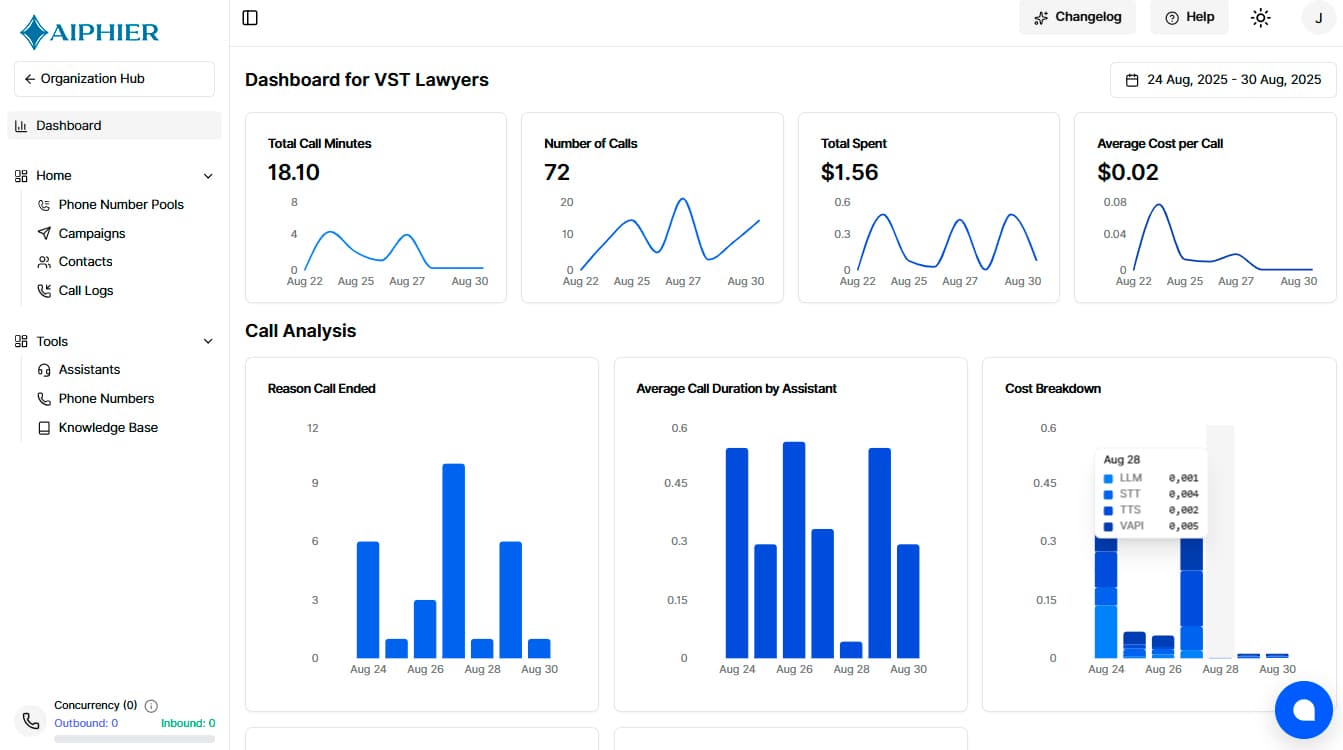
Task: Select the Assistants headset icon
Action: pos(43,369)
